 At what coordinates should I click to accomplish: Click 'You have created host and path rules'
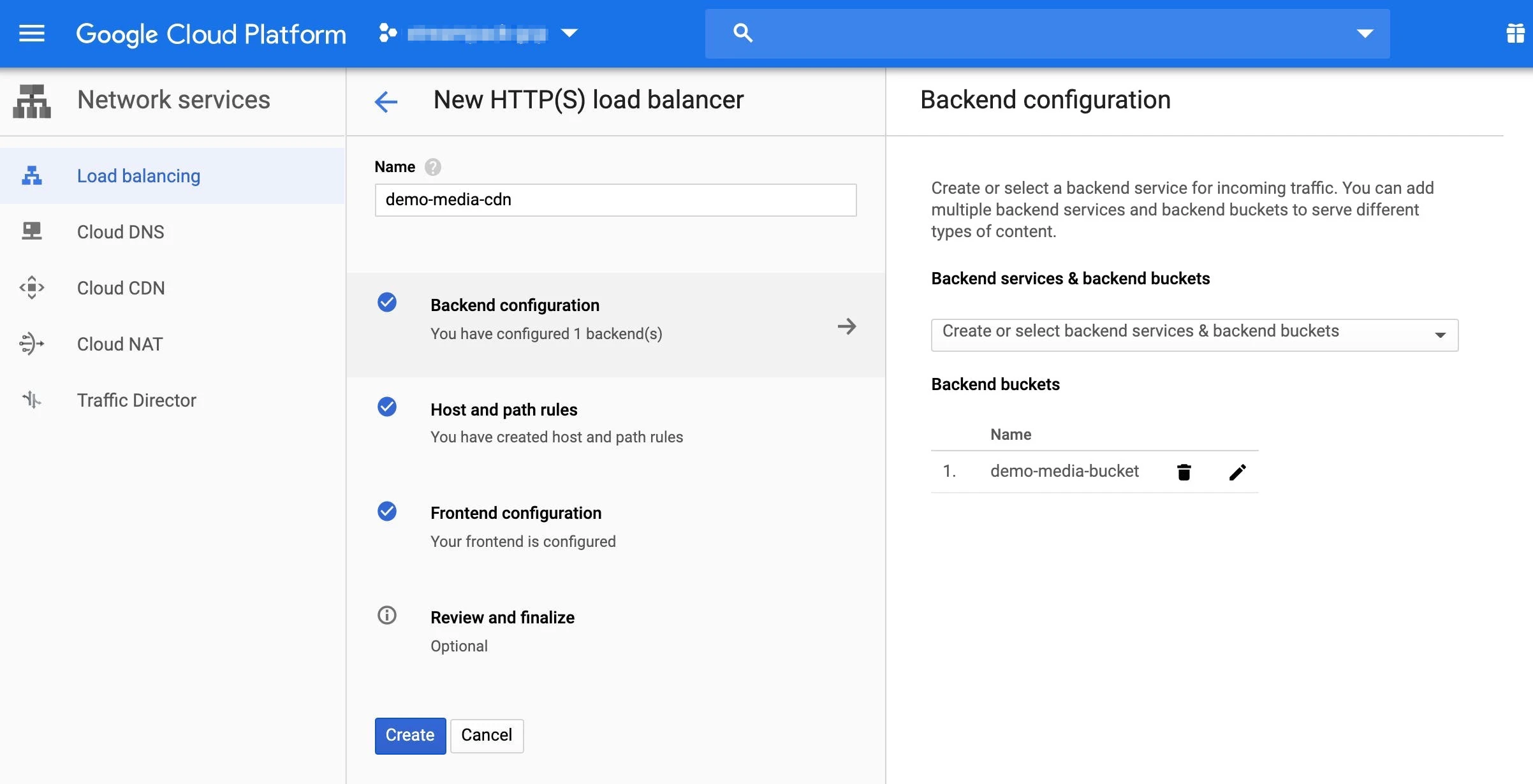557,437
